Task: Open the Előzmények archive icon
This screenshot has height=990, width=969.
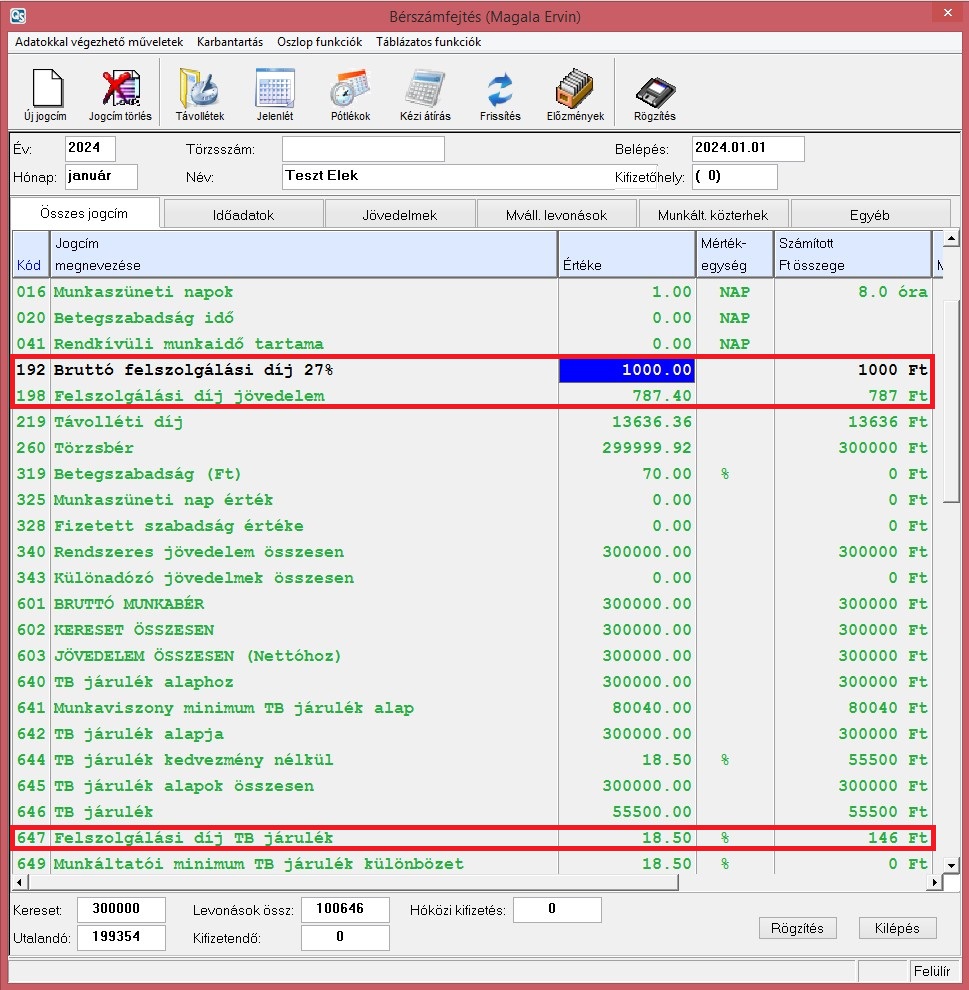Action: click(575, 89)
